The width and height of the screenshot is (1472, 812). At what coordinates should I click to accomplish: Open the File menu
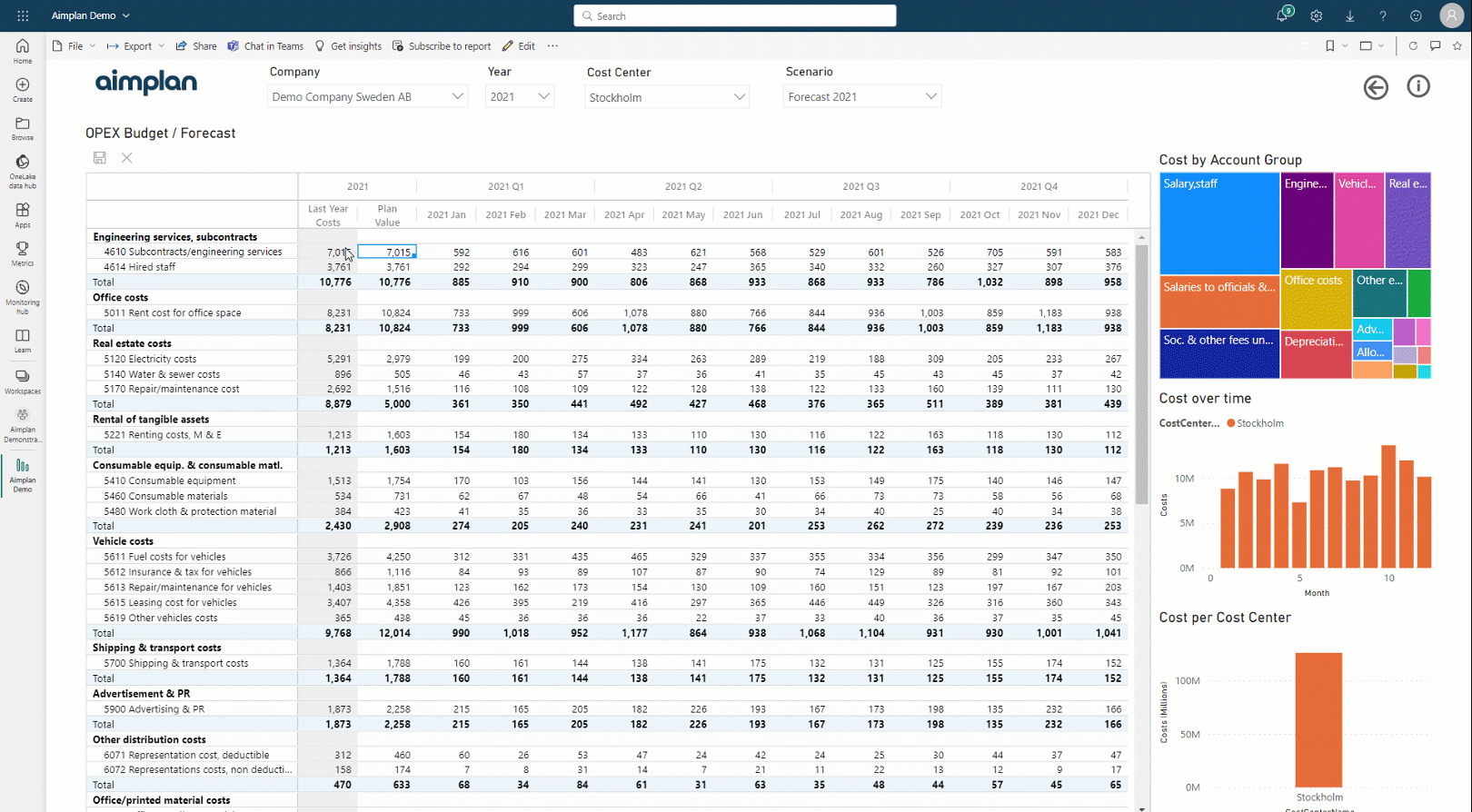tap(74, 45)
